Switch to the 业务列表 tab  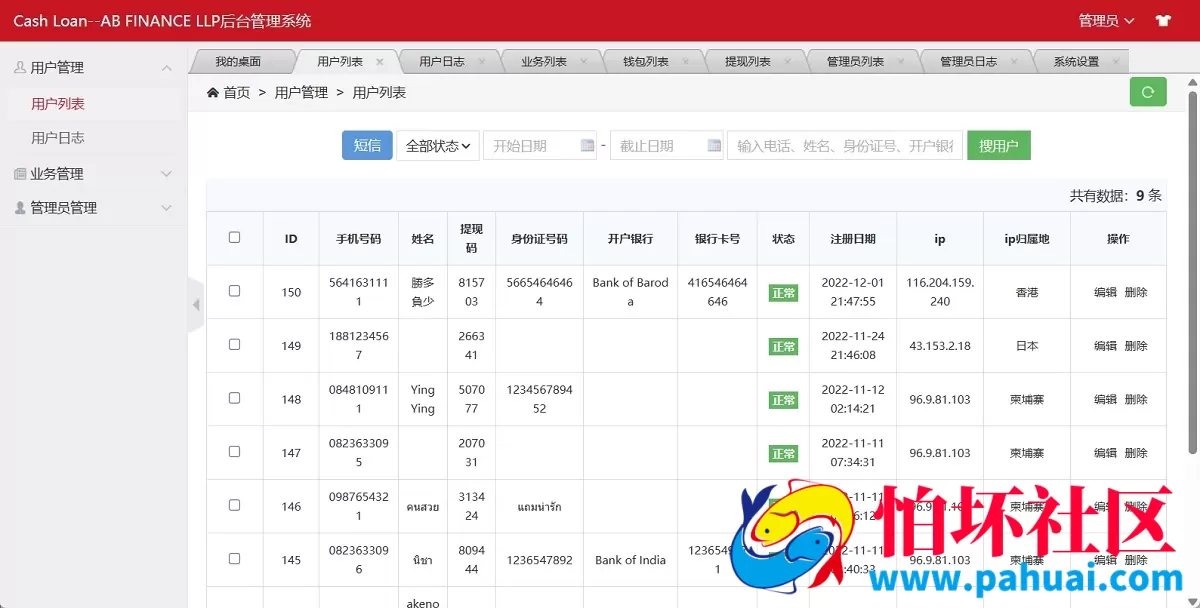click(544, 61)
